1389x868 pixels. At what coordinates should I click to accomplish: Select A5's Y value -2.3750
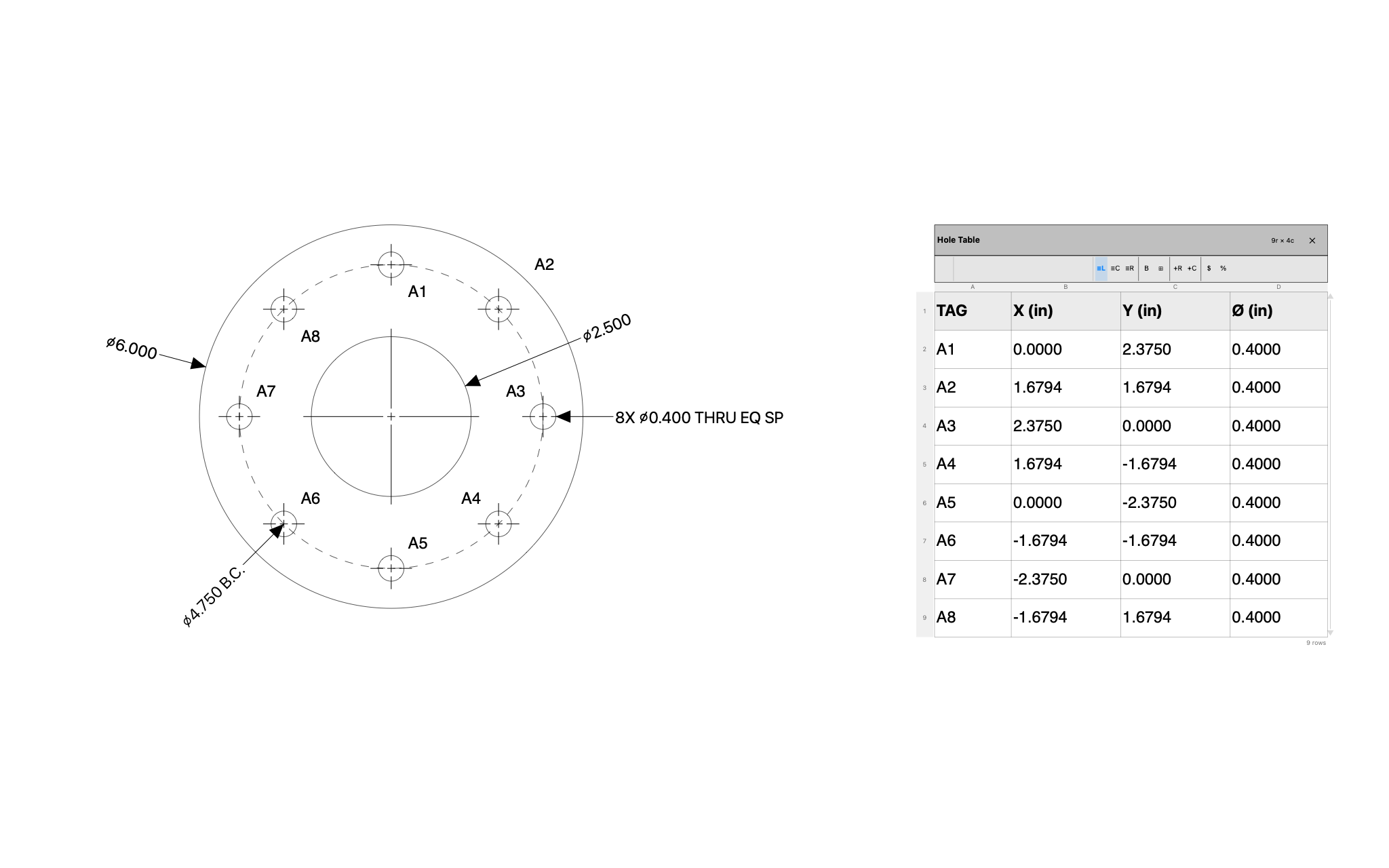pos(1175,503)
